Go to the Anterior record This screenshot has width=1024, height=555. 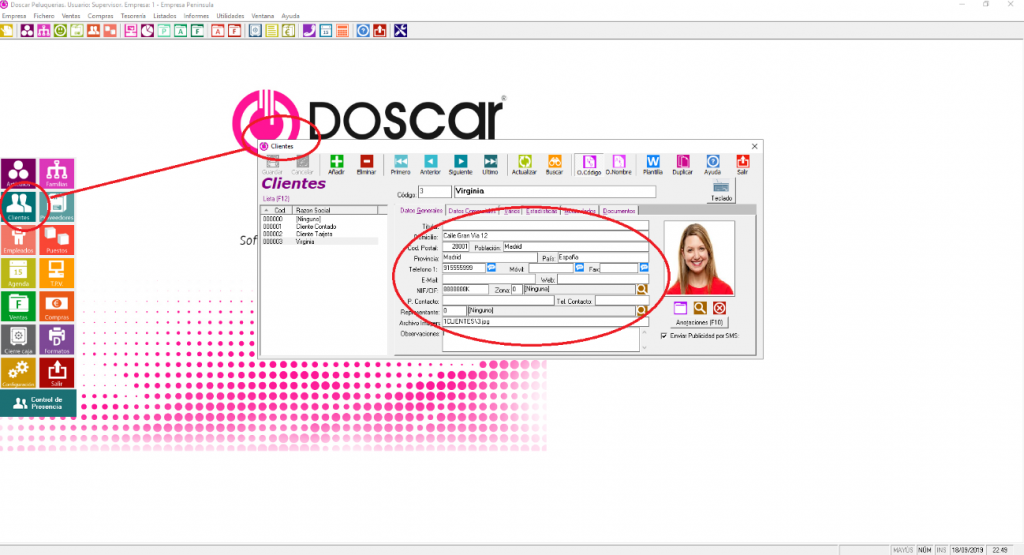tap(430, 165)
